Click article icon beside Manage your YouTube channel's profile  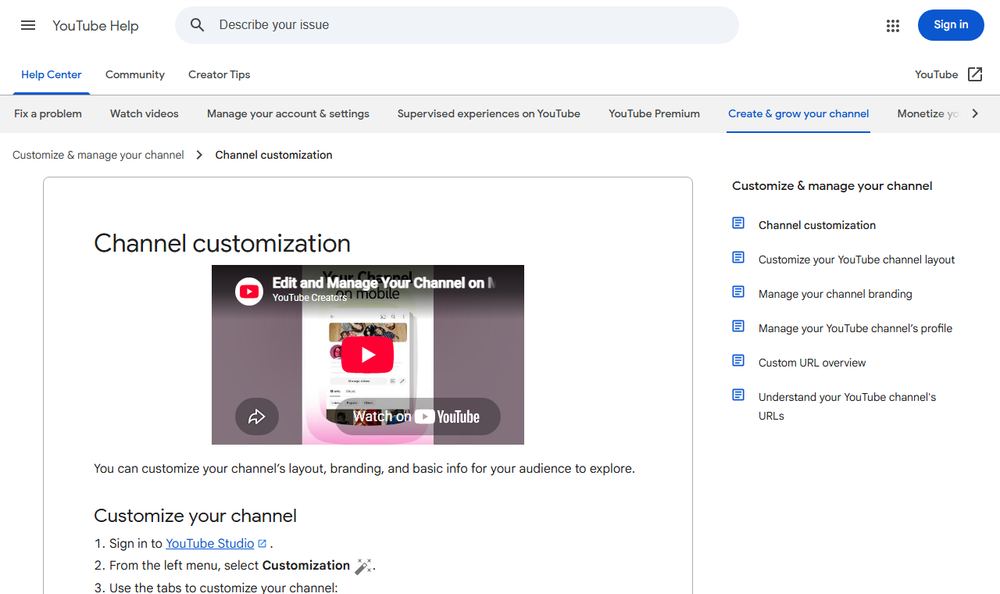coord(738,327)
